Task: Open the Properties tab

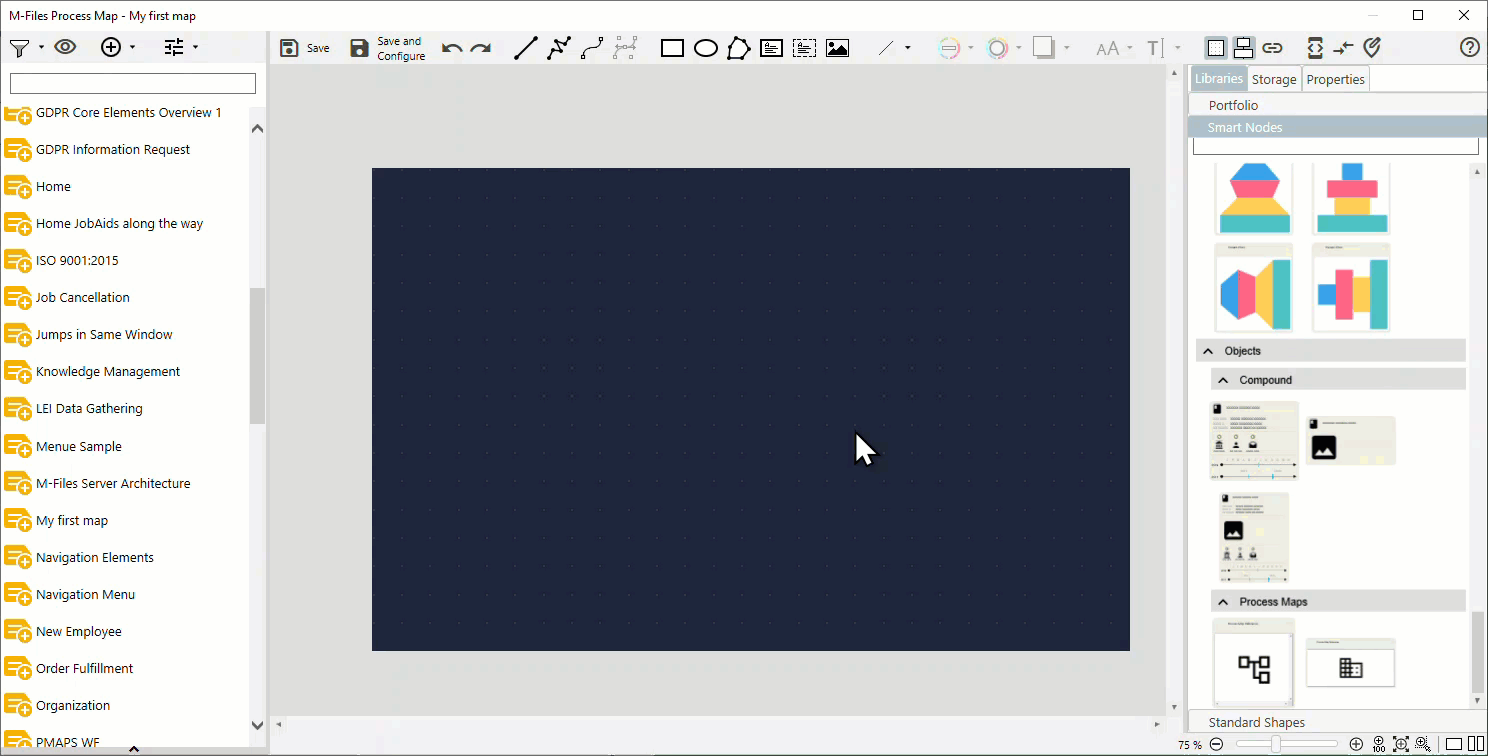Action: click(x=1335, y=79)
